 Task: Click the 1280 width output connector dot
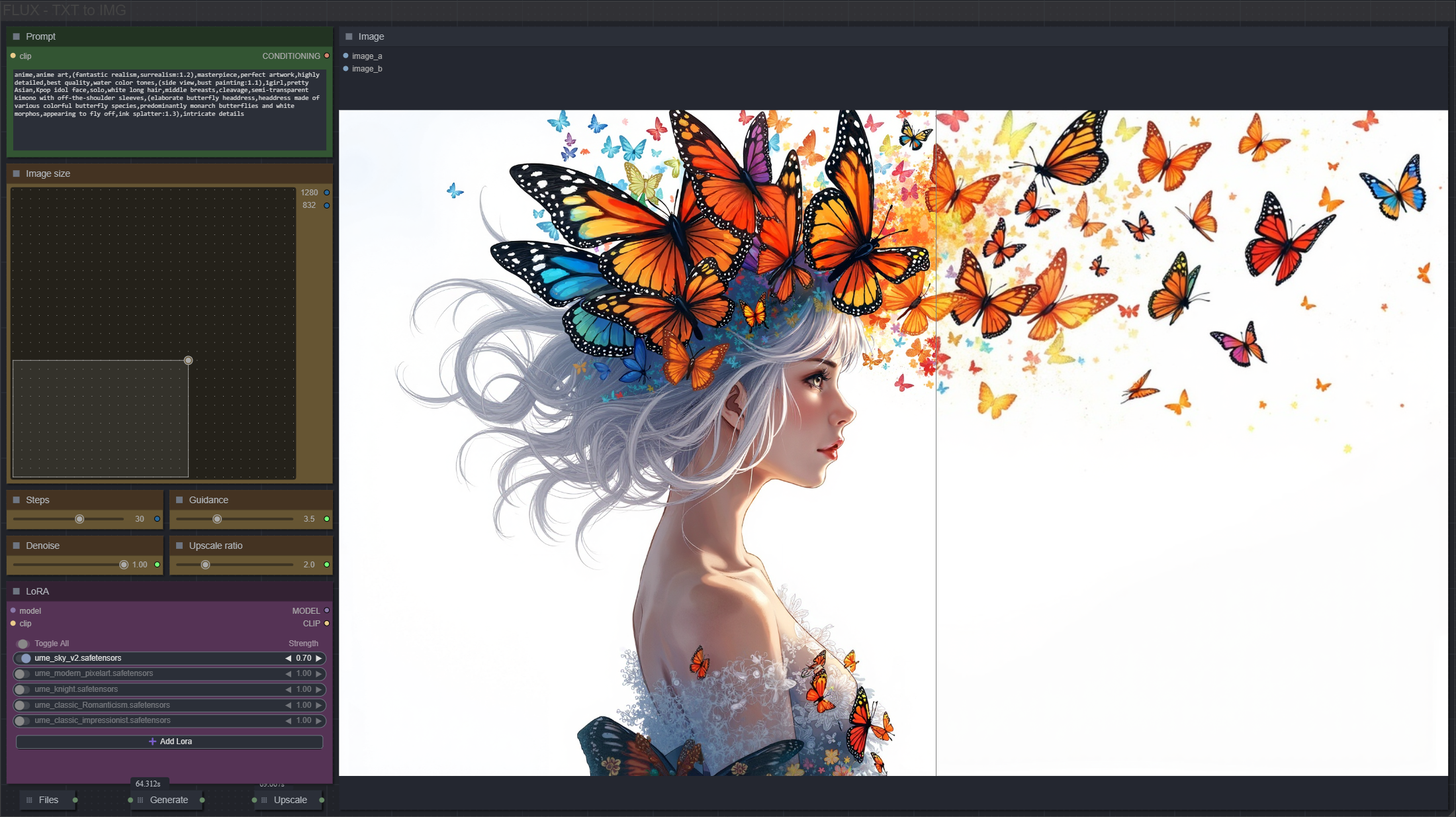[x=327, y=193]
